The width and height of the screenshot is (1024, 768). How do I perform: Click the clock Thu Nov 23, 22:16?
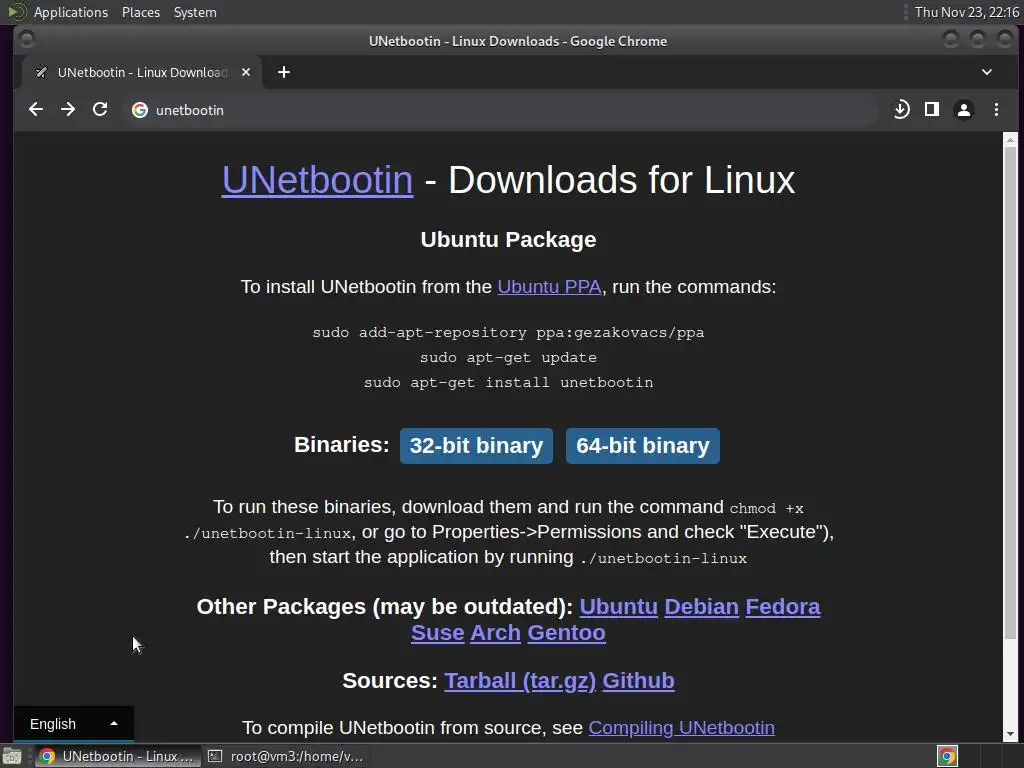pos(967,12)
